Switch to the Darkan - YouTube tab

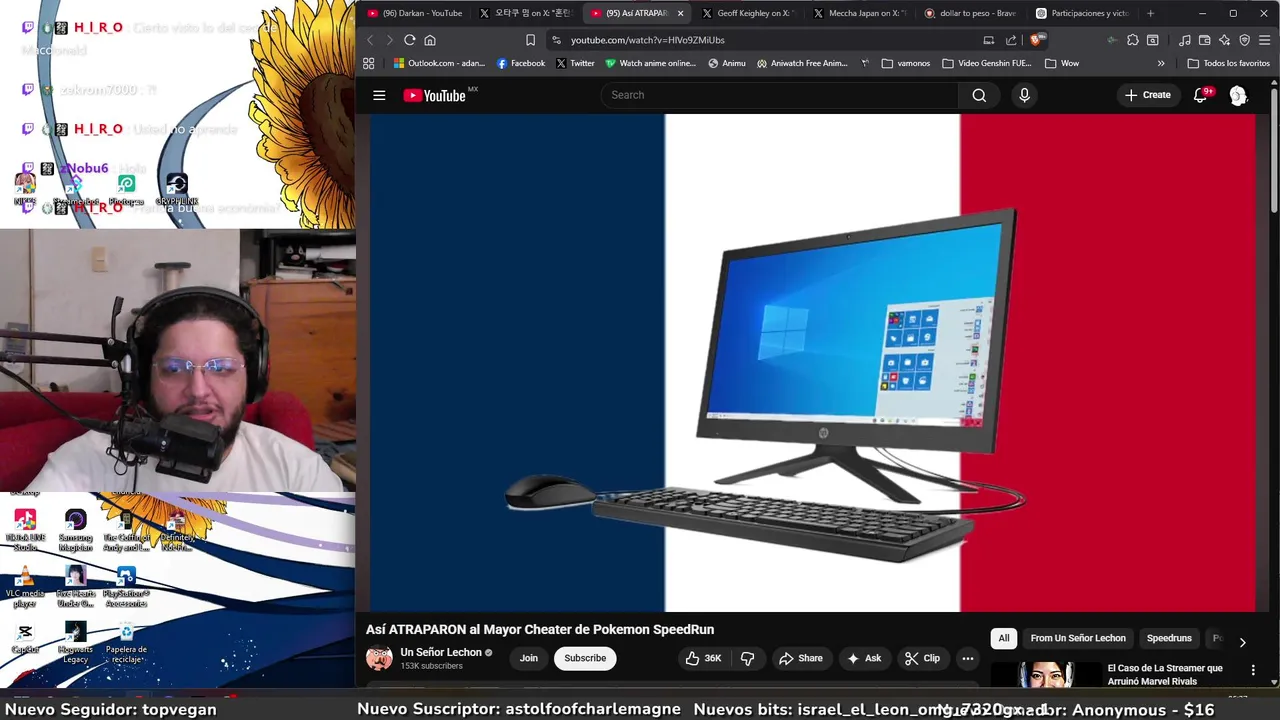[x=415, y=13]
